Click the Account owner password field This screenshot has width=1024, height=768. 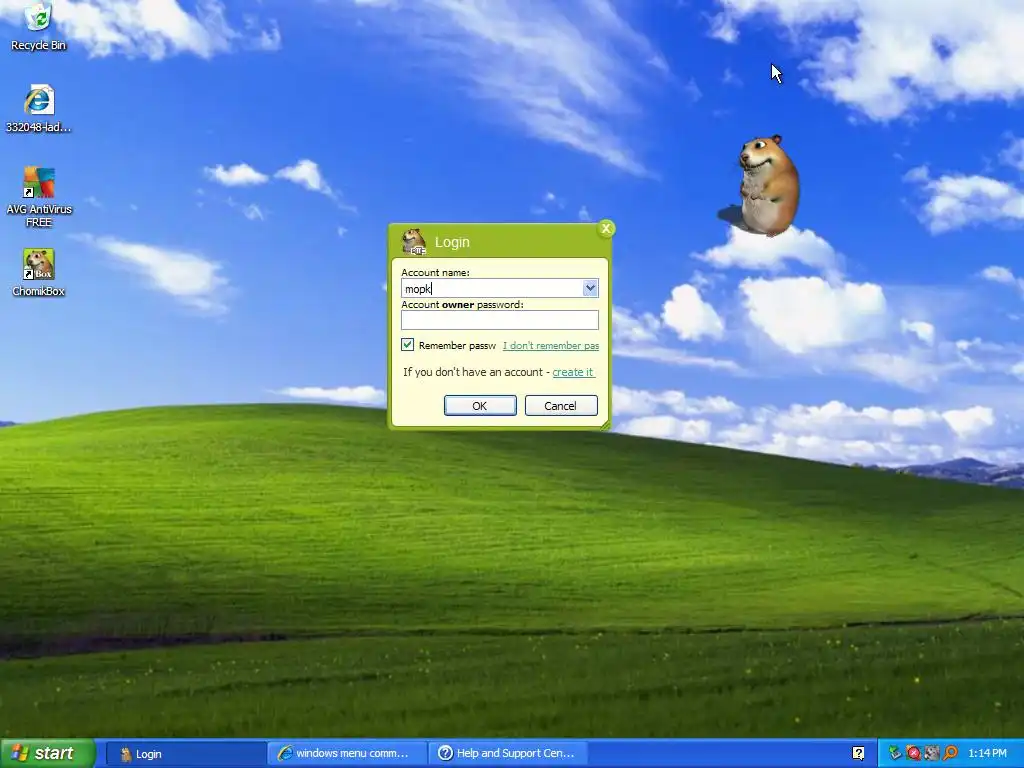click(500, 319)
